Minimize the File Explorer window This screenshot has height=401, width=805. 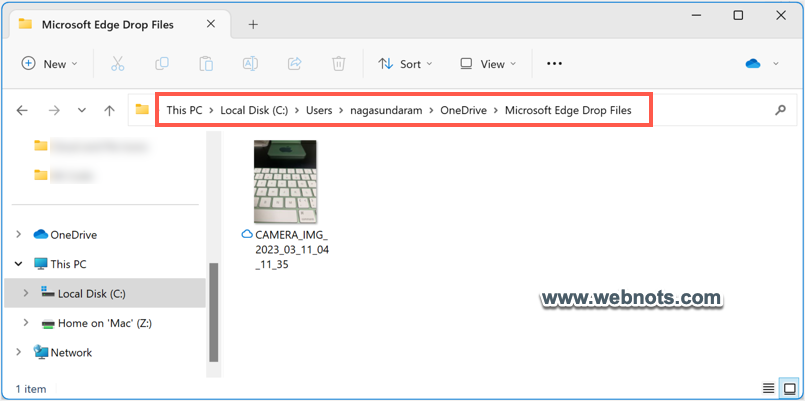pos(696,15)
